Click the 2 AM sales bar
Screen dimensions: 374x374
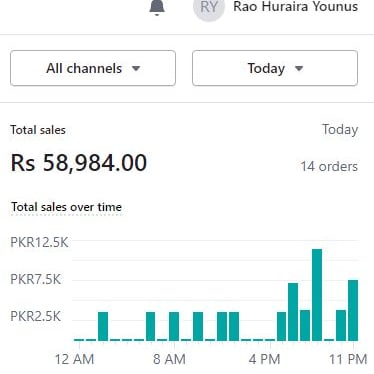103,326
